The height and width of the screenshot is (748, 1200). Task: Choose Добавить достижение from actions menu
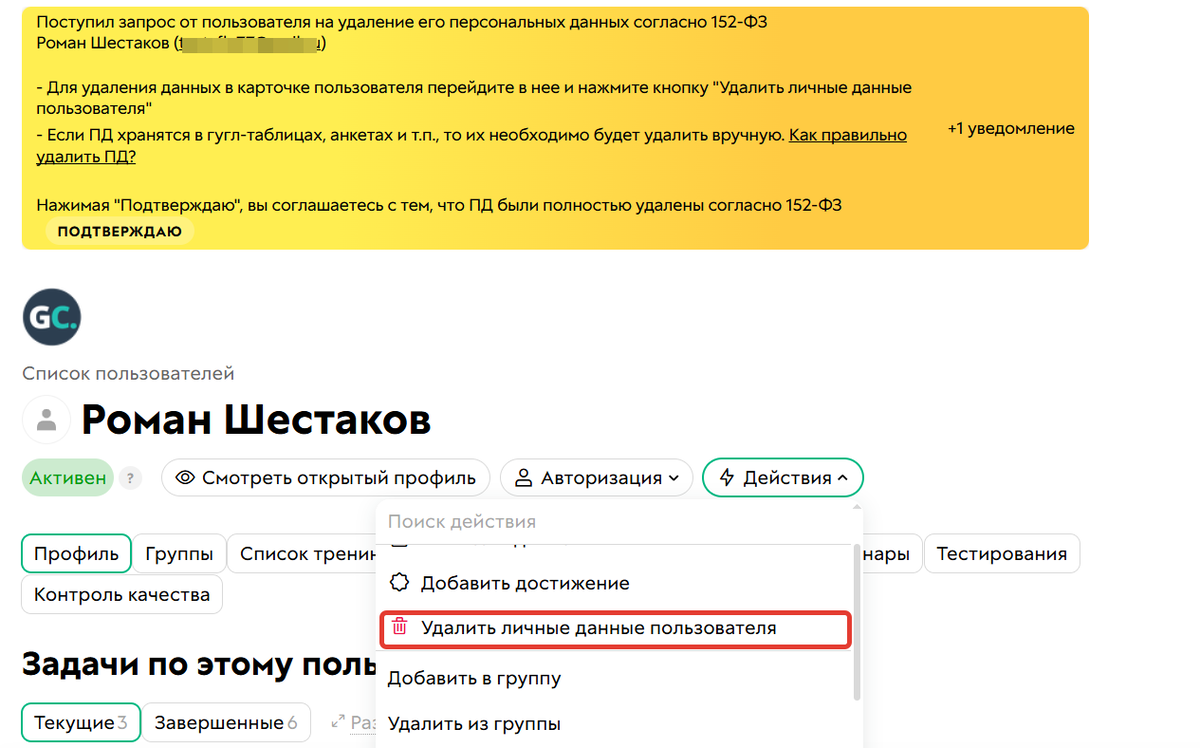pyautogui.click(x=525, y=582)
